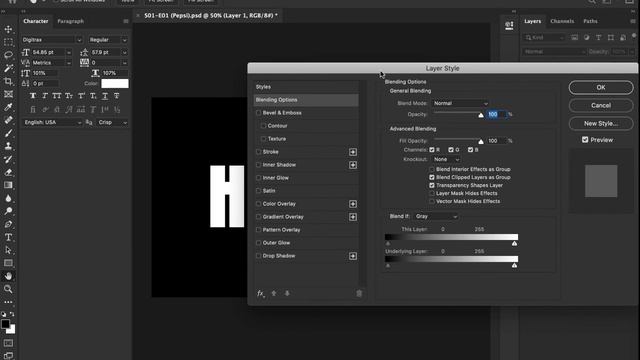Image resolution: width=640 pixels, height=360 pixels.
Task: Toggle the Preview checkbox
Action: (x=585, y=140)
